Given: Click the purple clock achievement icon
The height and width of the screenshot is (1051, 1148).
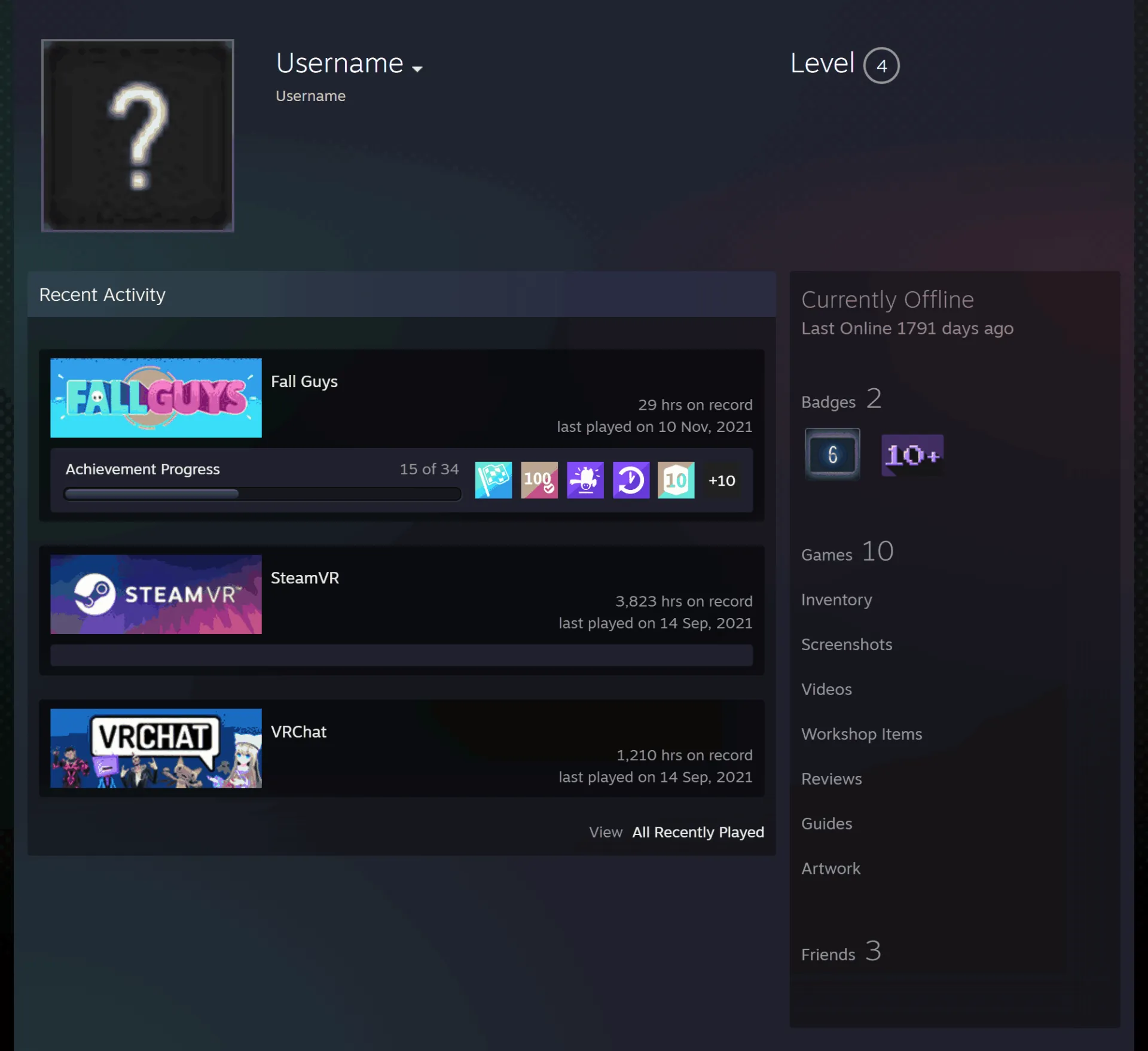Looking at the screenshot, I should click(x=631, y=480).
